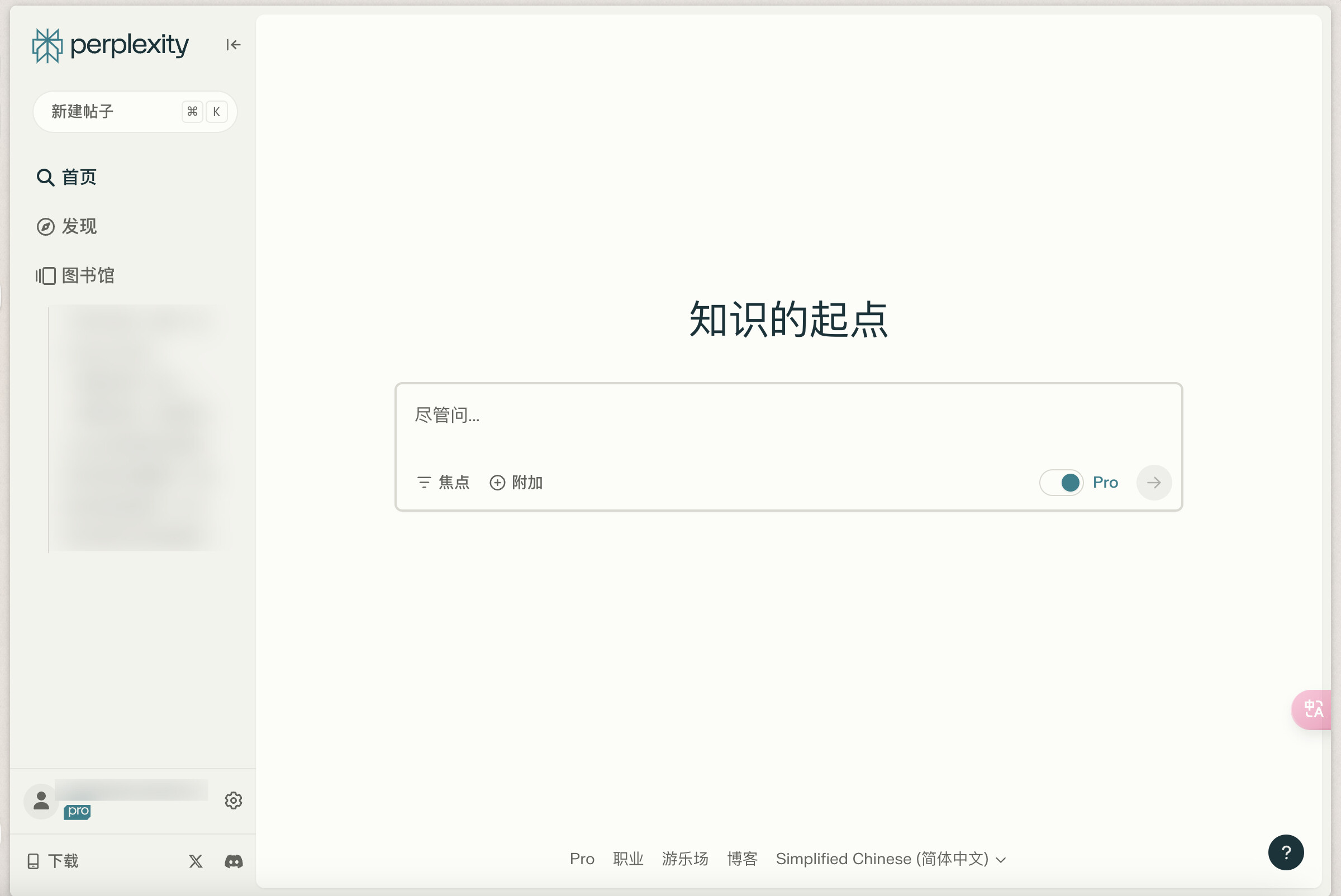The image size is (1341, 896).
Task: Click the pro badge under the username
Action: [77, 811]
